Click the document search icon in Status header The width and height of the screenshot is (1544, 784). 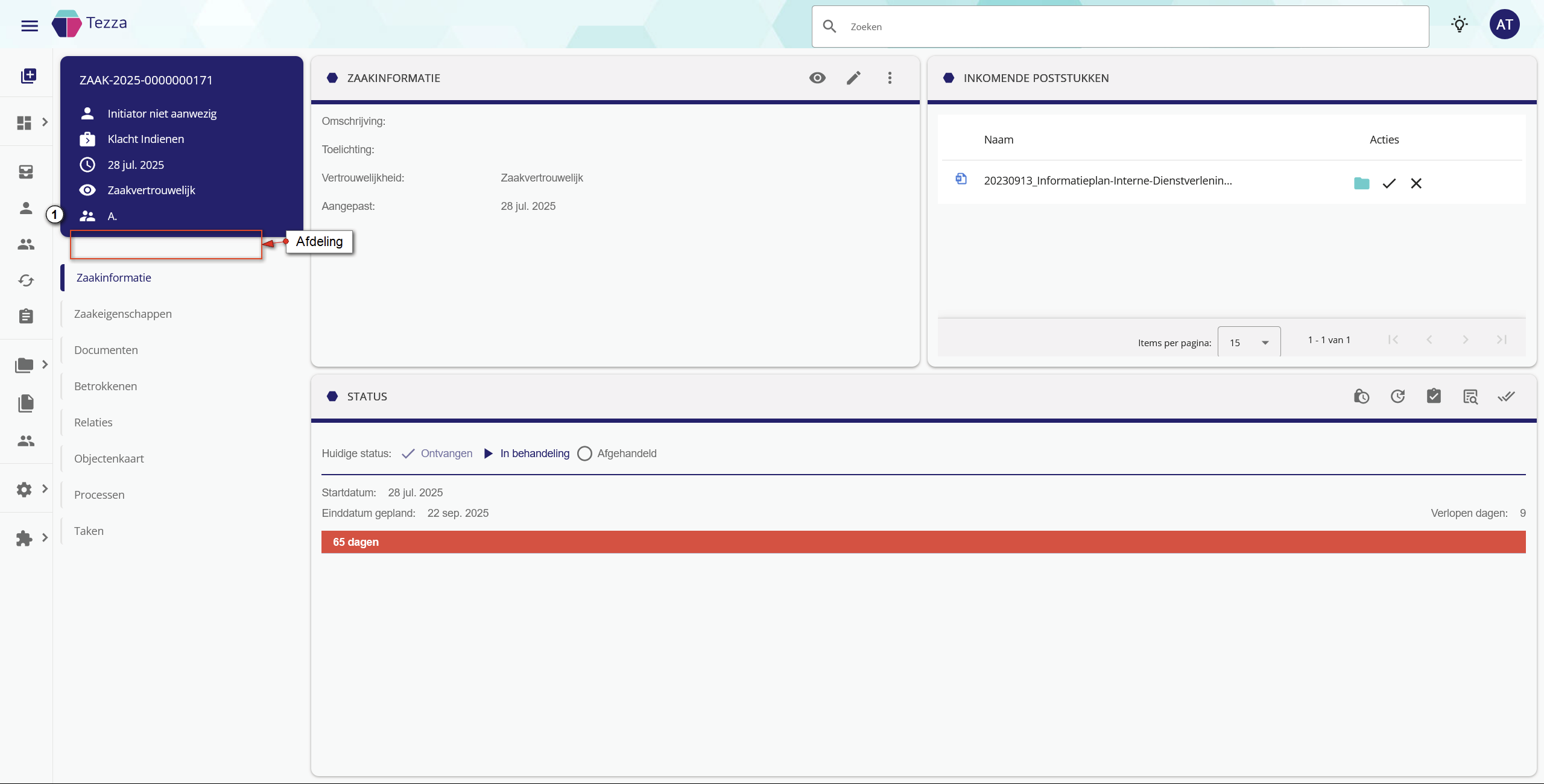click(1470, 396)
